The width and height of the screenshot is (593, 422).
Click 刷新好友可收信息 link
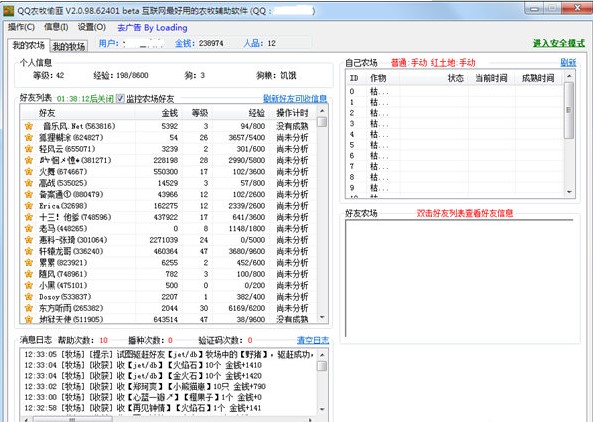295,99
